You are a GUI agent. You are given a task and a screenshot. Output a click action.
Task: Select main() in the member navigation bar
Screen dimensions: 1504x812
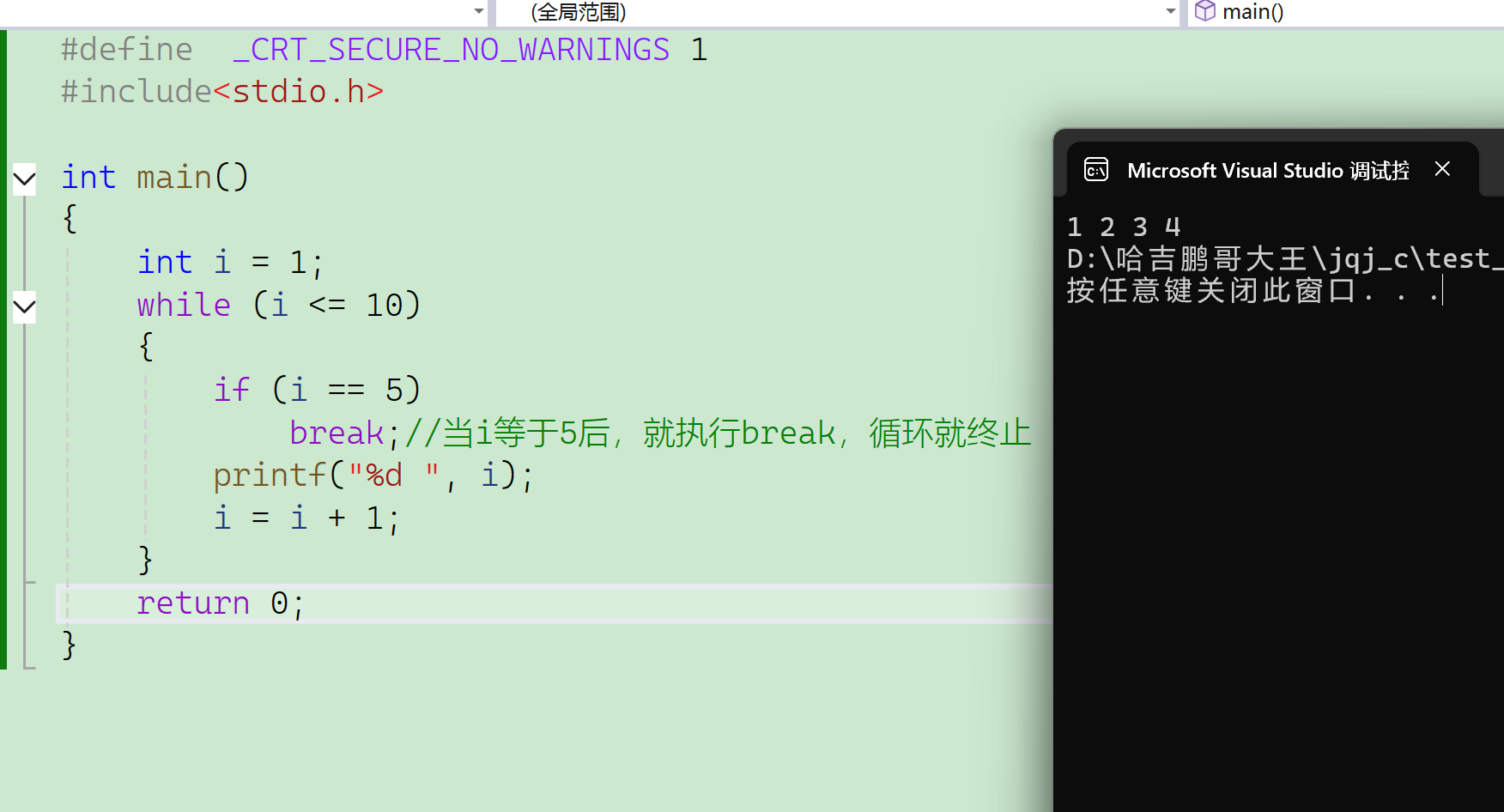(1252, 12)
